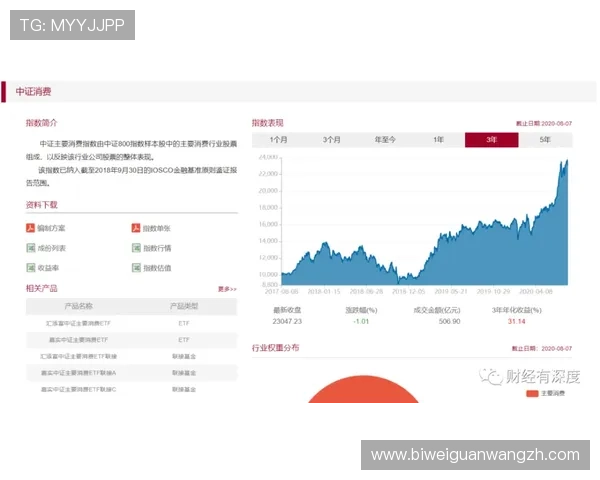Select the 1年 performance tab
This screenshot has width=600, height=480.
pyautogui.click(x=439, y=140)
